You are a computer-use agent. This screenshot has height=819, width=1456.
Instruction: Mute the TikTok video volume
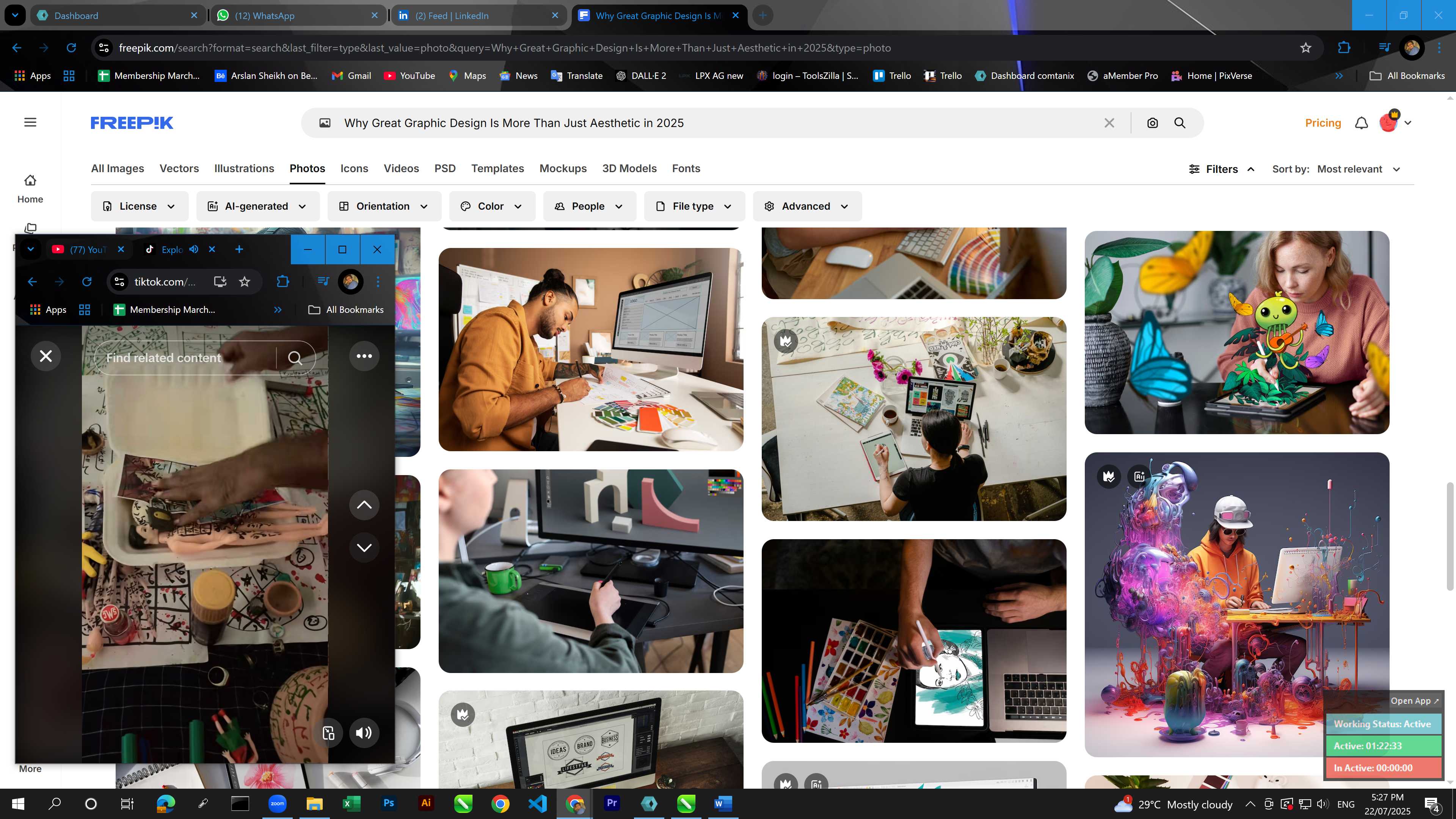[x=364, y=733]
